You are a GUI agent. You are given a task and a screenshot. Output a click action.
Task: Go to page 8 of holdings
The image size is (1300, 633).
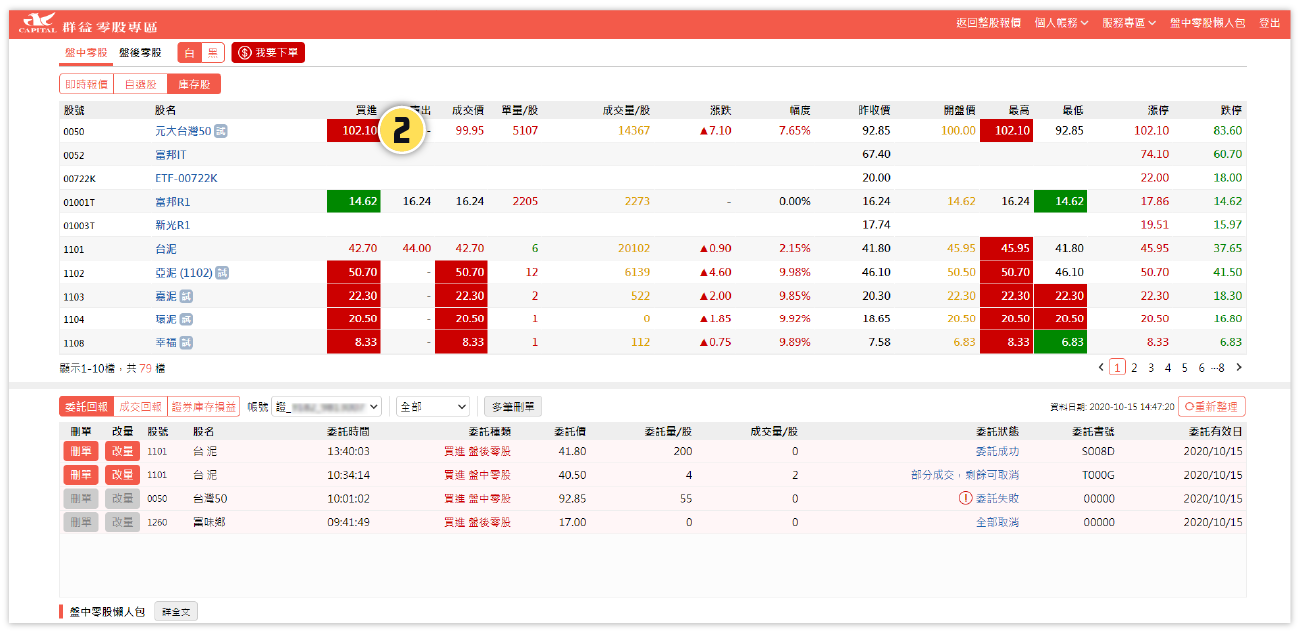[x=1221, y=367]
